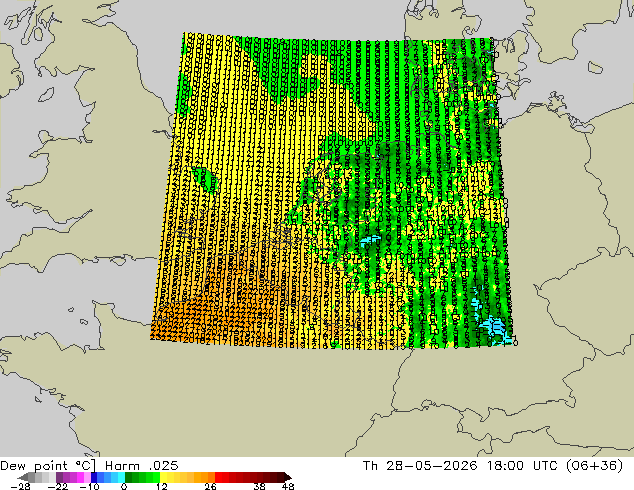
Task: Click the '-28' legend minimum value label
Action: [x=20, y=486]
